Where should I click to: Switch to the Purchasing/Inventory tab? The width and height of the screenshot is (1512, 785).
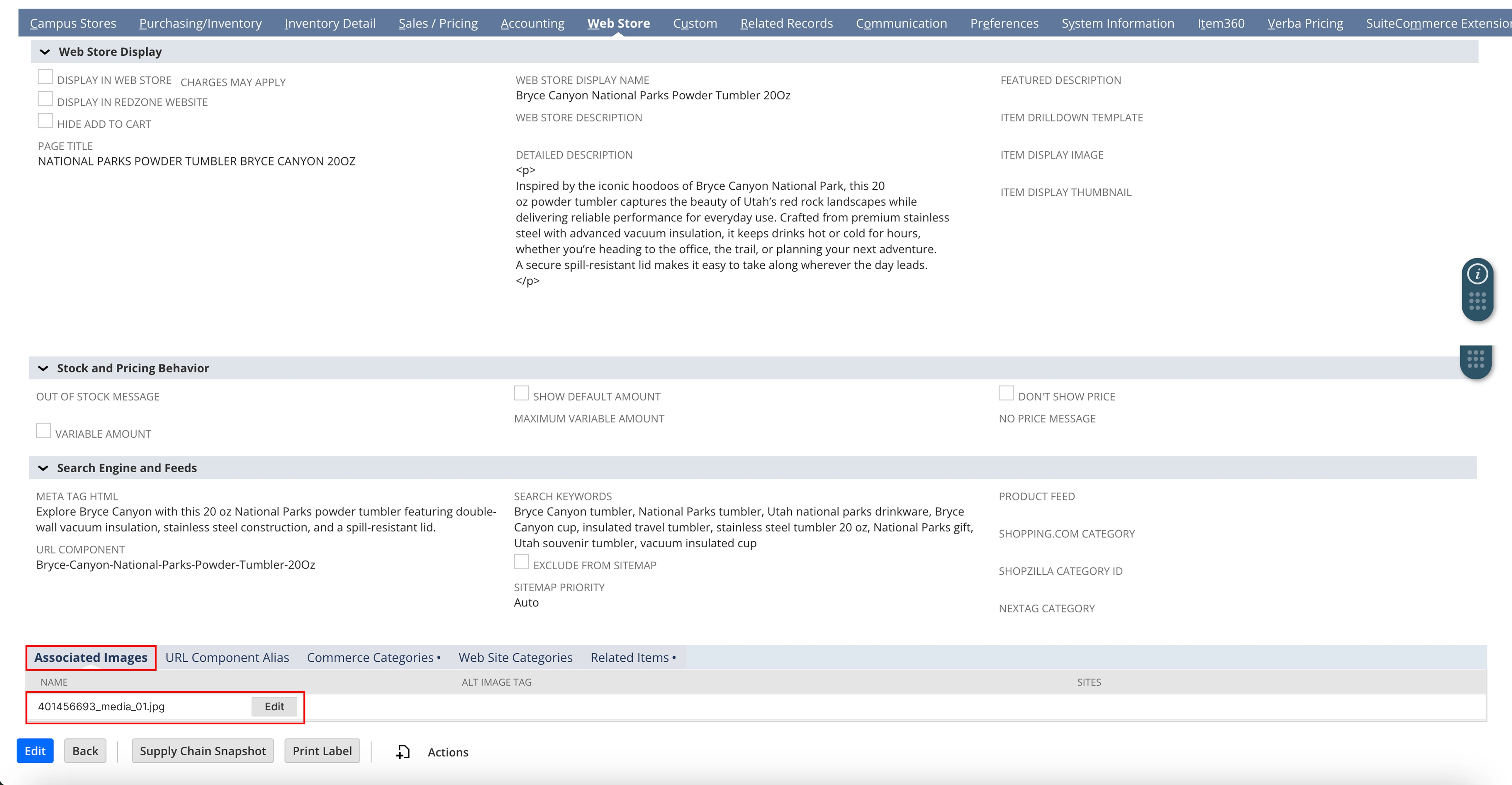pyautogui.click(x=200, y=23)
